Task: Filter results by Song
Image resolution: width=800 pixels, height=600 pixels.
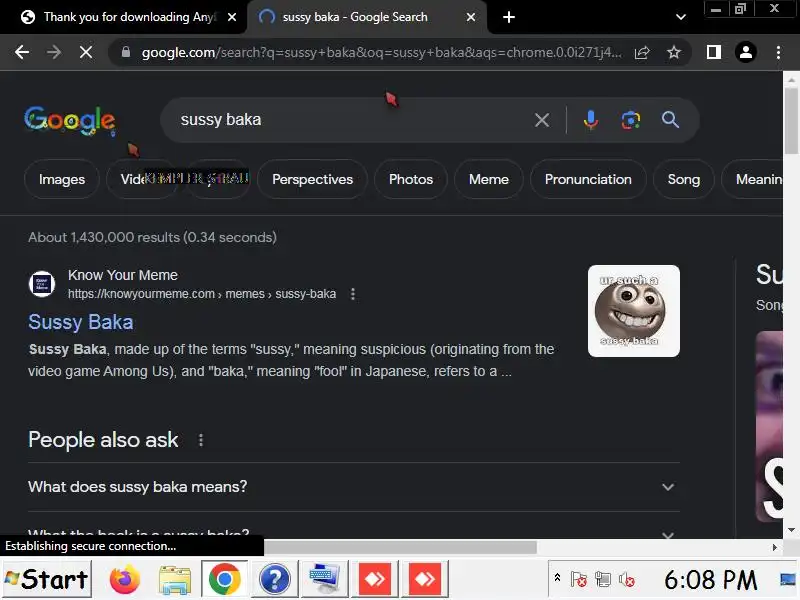Action: pos(684,180)
